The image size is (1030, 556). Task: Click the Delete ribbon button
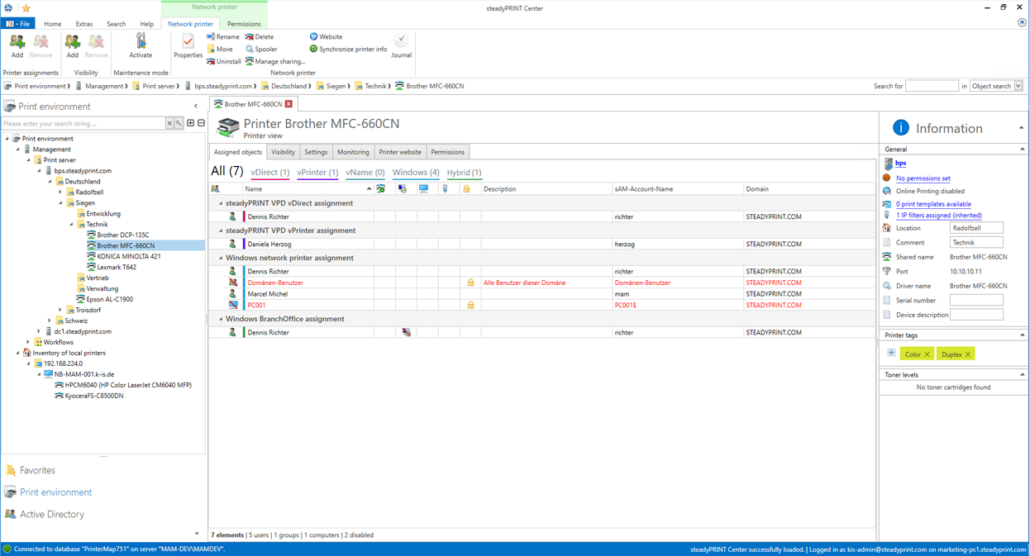tap(259, 37)
